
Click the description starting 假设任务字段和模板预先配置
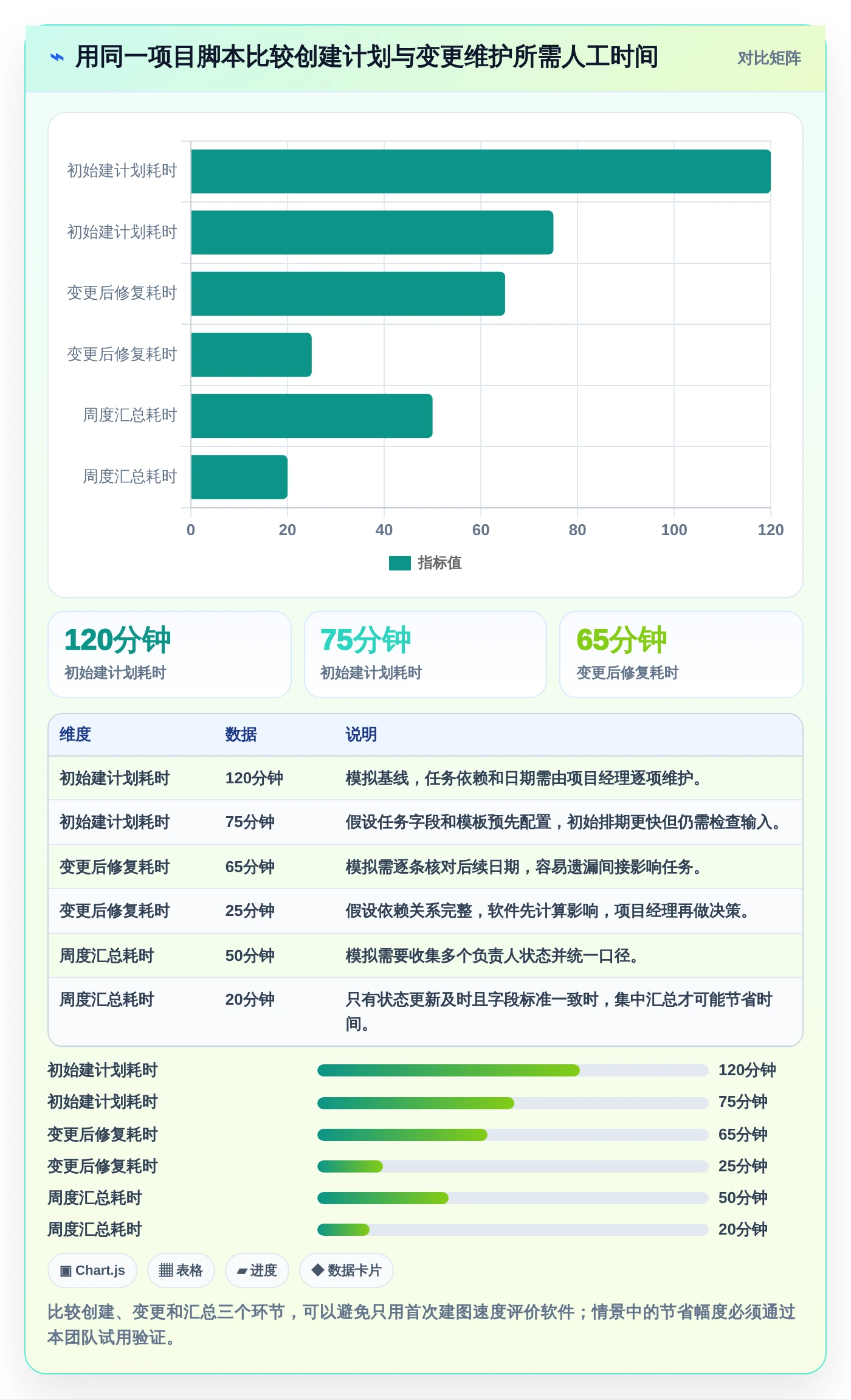click(x=563, y=822)
